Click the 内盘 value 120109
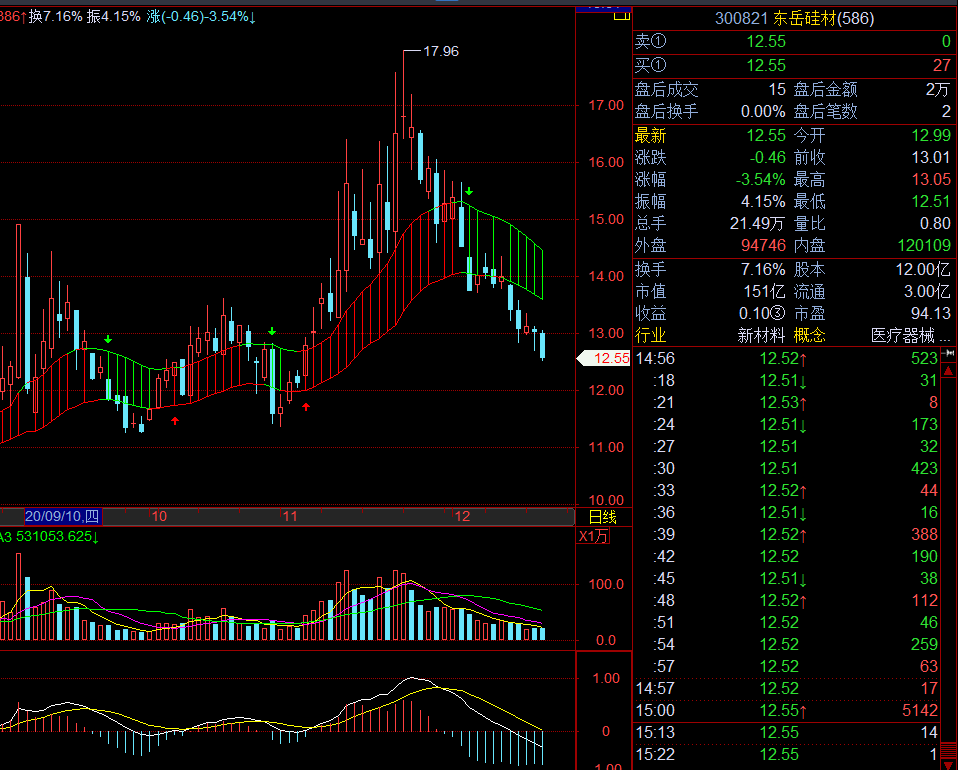Image resolution: width=958 pixels, height=770 pixels. 924,245
